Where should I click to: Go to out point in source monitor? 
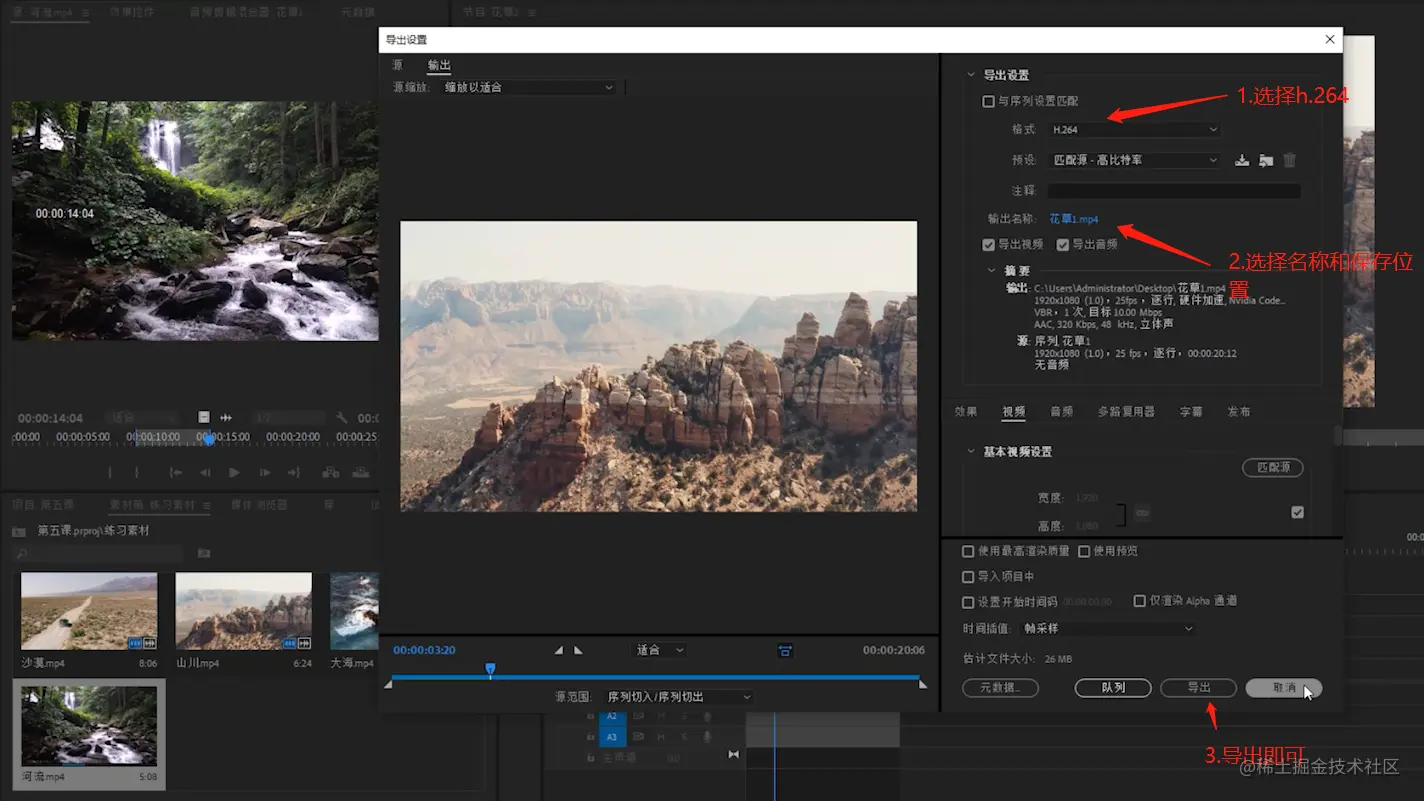pos(294,472)
